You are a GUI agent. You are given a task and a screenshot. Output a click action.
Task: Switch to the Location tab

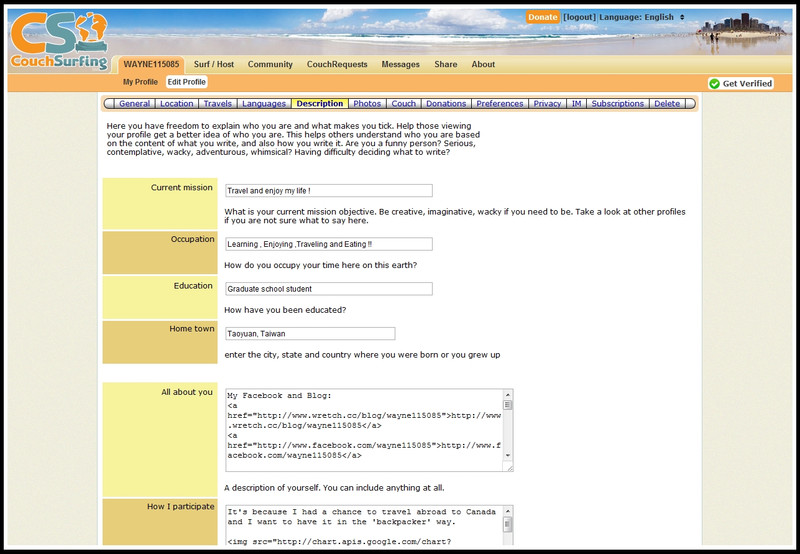(177, 104)
